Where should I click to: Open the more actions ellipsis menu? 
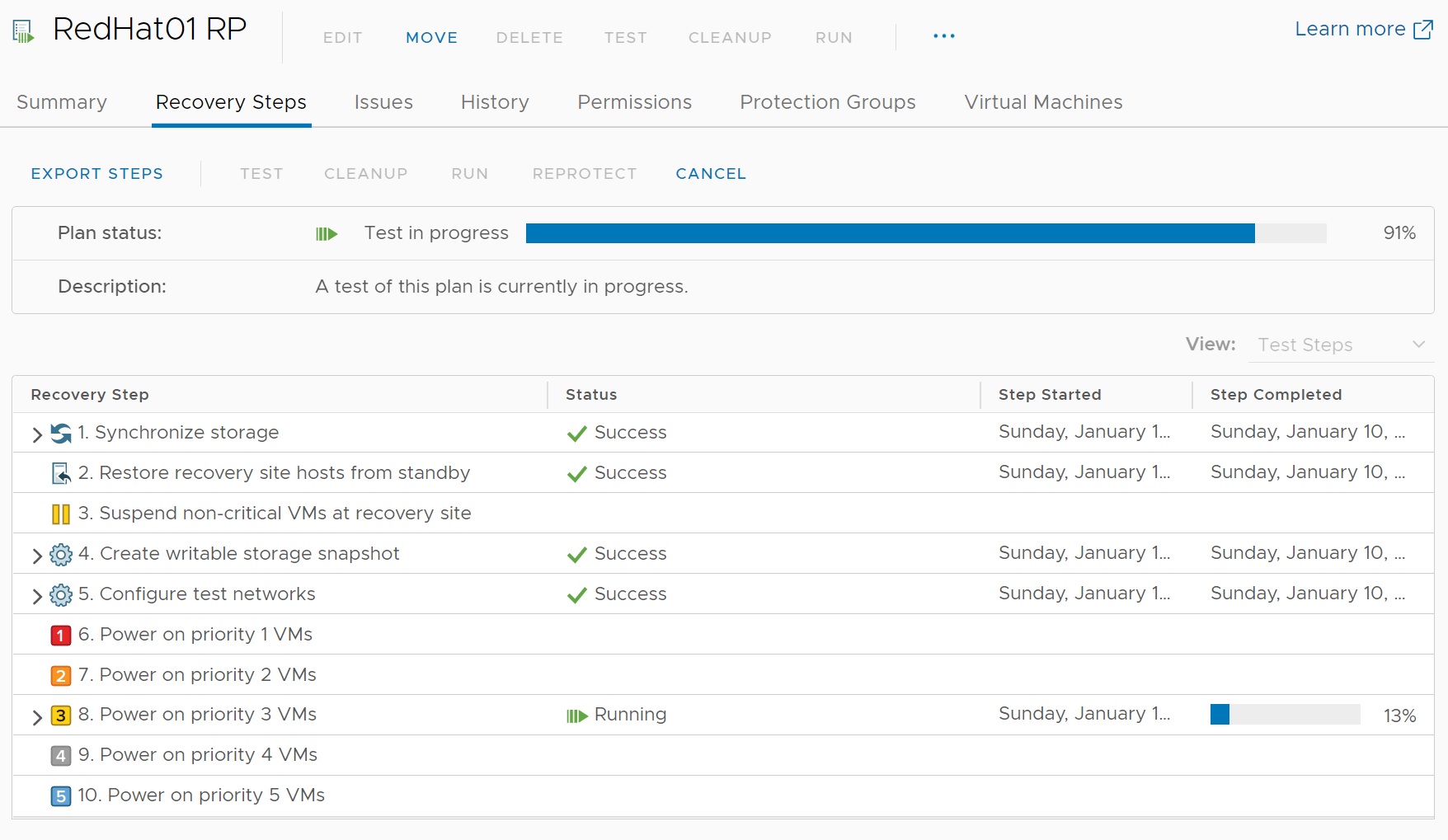click(x=943, y=36)
